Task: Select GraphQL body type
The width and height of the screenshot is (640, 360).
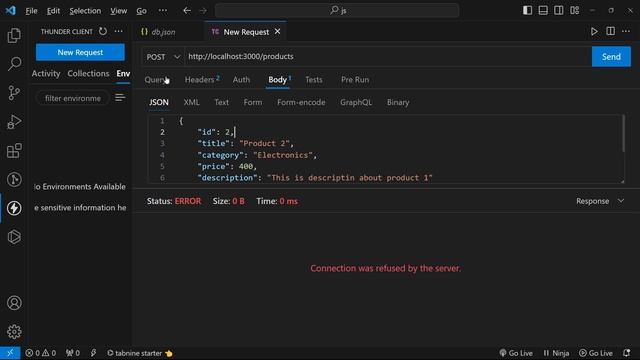Action: pyautogui.click(x=356, y=102)
